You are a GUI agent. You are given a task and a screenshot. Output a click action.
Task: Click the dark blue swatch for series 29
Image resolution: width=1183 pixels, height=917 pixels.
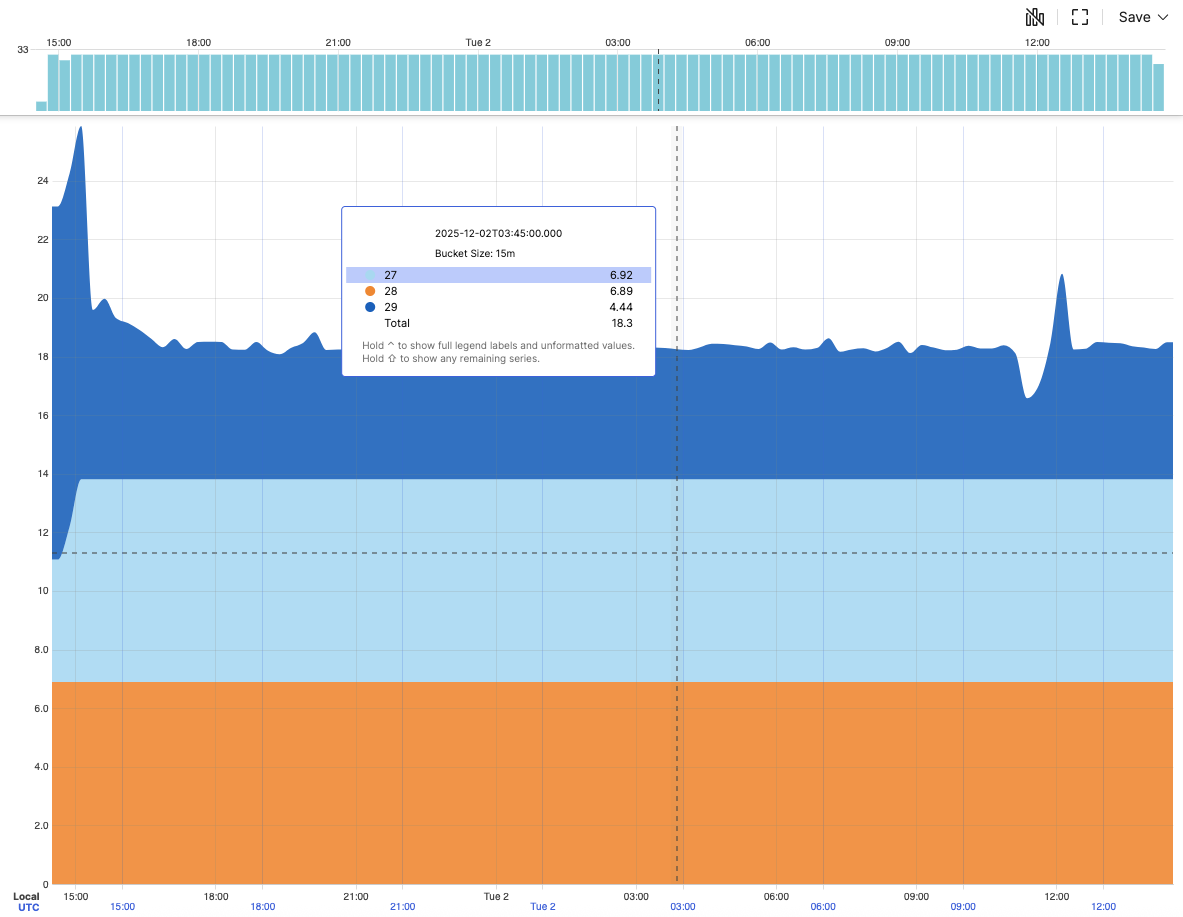[x=370, y=306]
